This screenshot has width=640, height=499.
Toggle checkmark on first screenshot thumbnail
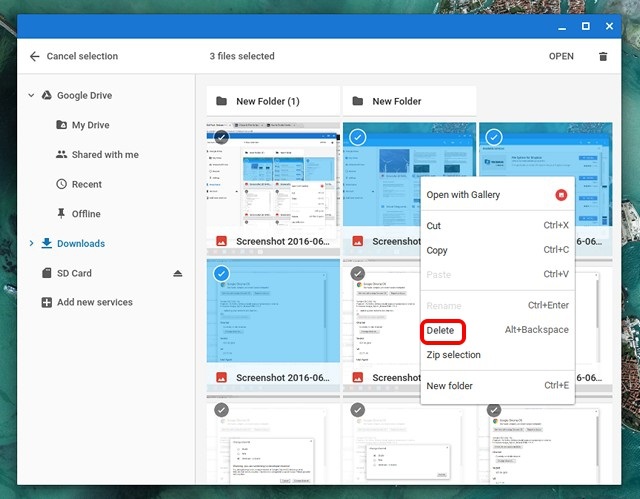click(222, 137)
